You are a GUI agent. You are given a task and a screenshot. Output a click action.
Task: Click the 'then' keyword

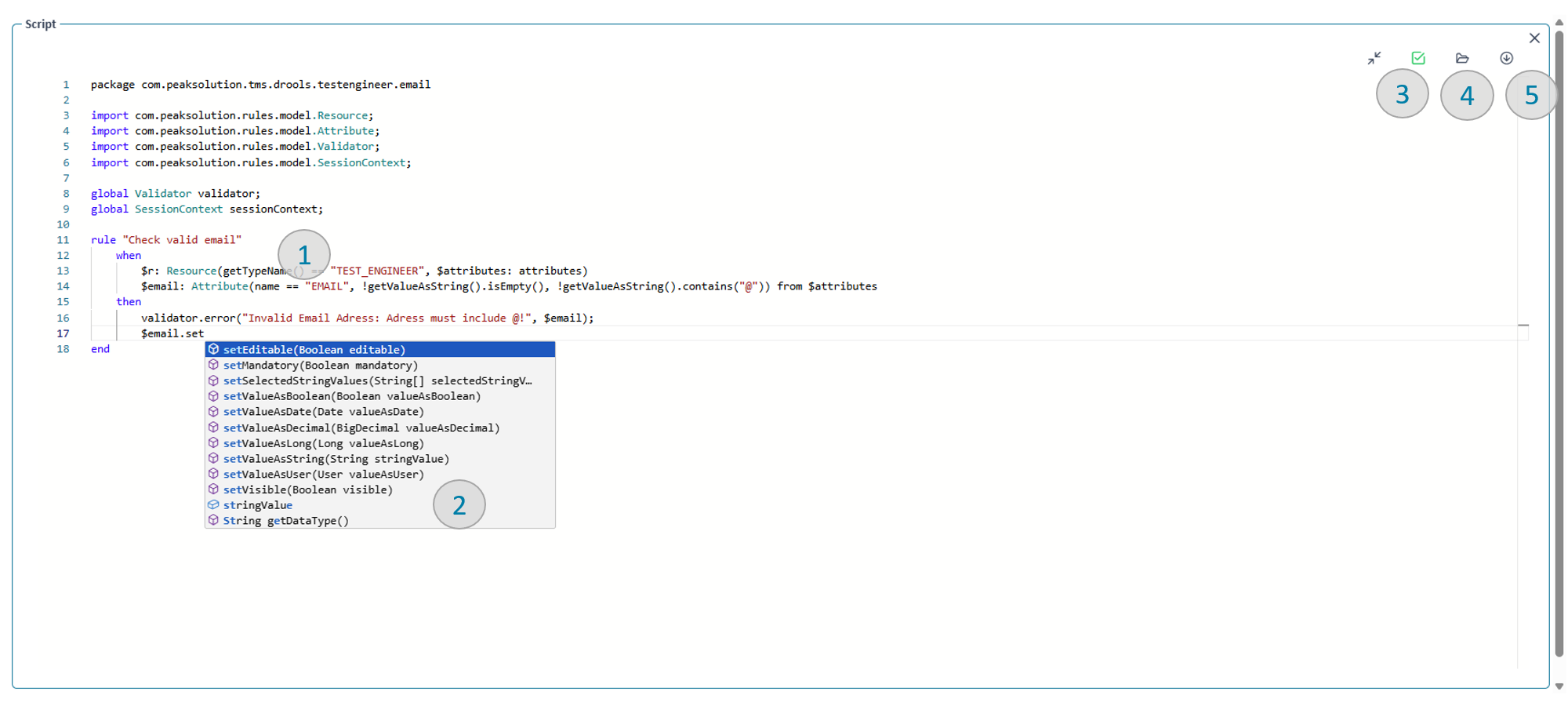point(129,302)
